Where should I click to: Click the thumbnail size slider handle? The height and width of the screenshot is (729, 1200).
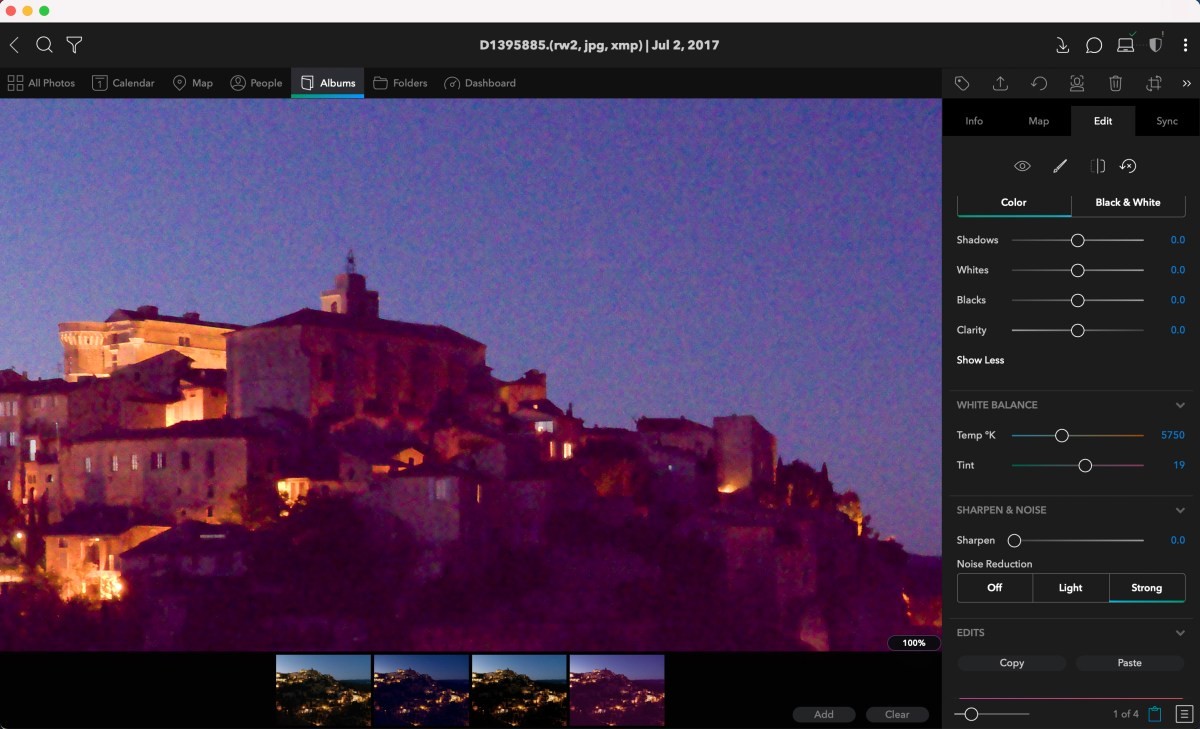tap(971, 714)
